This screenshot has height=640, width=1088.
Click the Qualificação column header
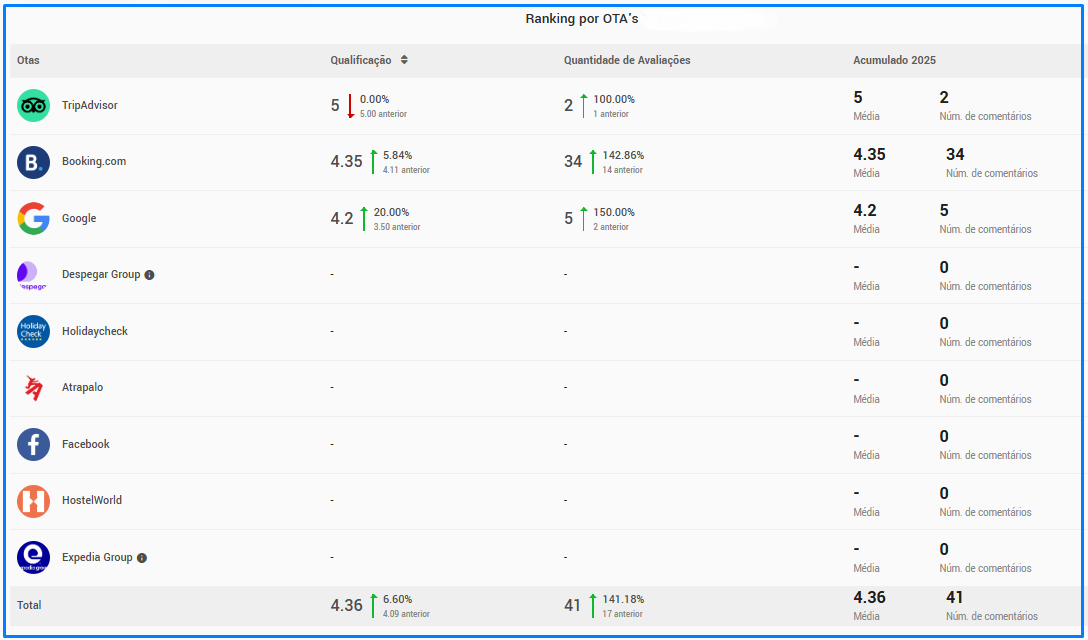[x=361, y=60]
